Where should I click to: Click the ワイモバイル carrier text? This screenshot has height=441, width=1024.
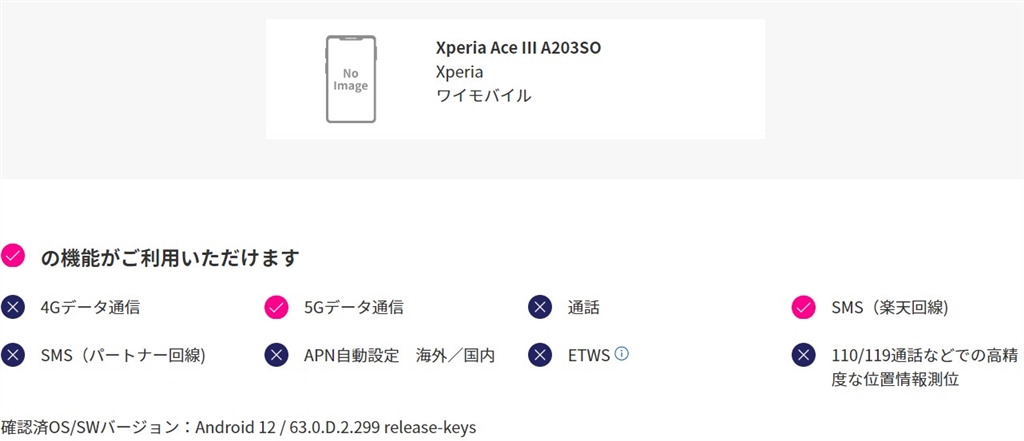point(484,96)
